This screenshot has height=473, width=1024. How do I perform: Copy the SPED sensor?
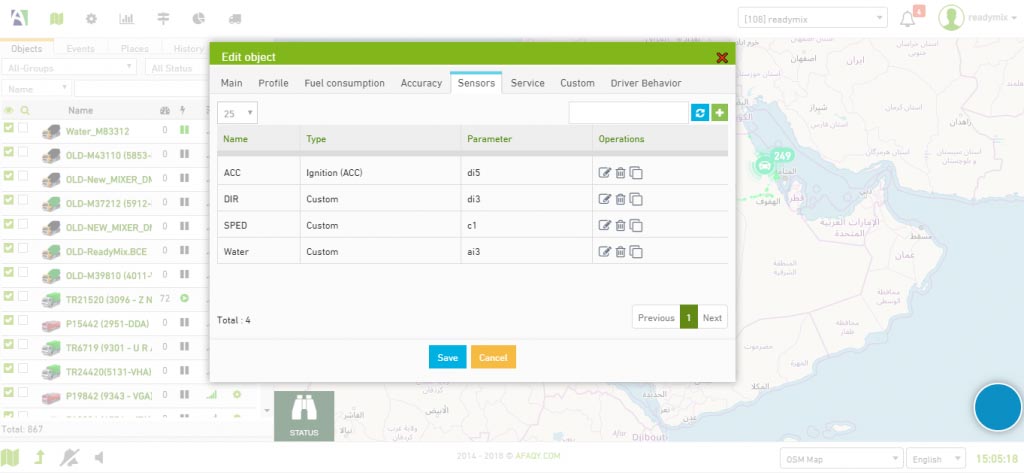[636, 225]
